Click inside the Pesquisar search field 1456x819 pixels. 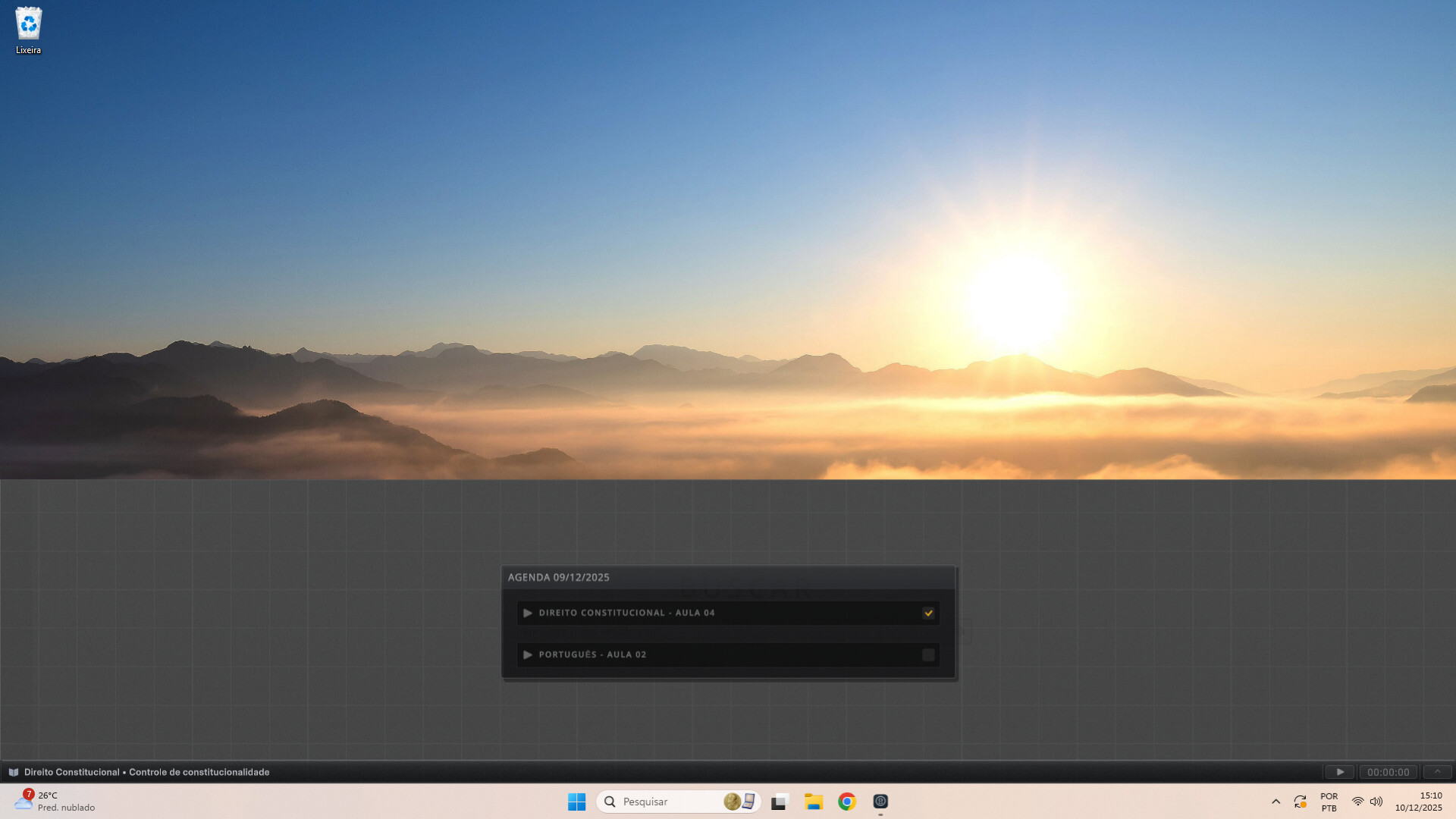click(x=667, y=802)
